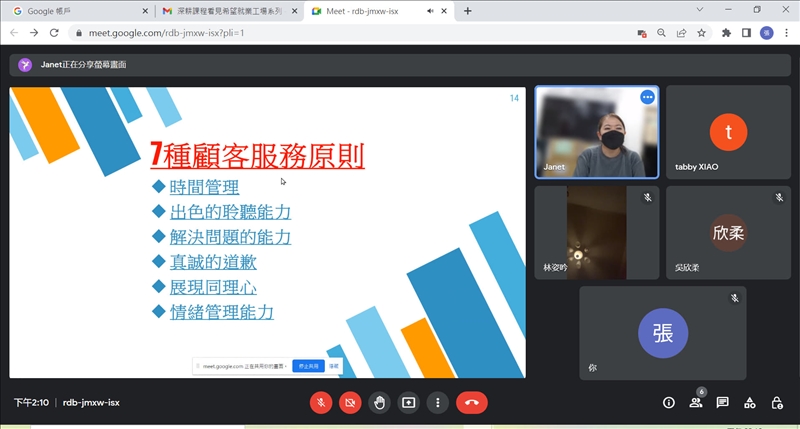Click the blue stop sharing button
Screen dimensions: 800x429
(308, 367)
